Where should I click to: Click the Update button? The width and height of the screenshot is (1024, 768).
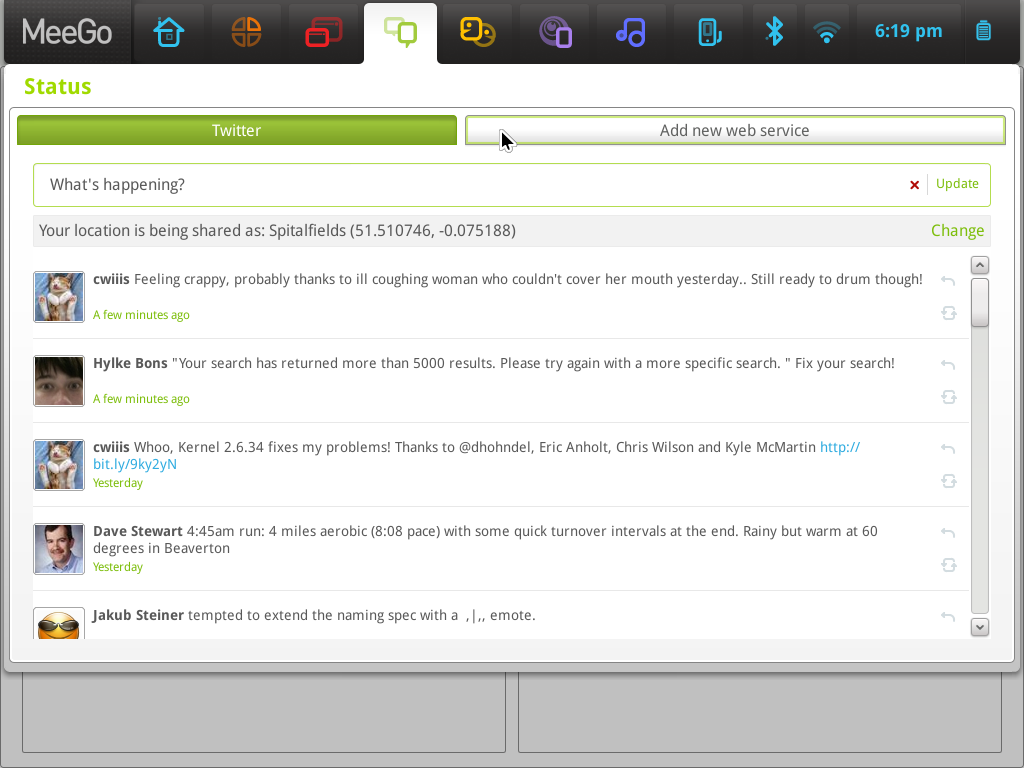coord(957,184)
